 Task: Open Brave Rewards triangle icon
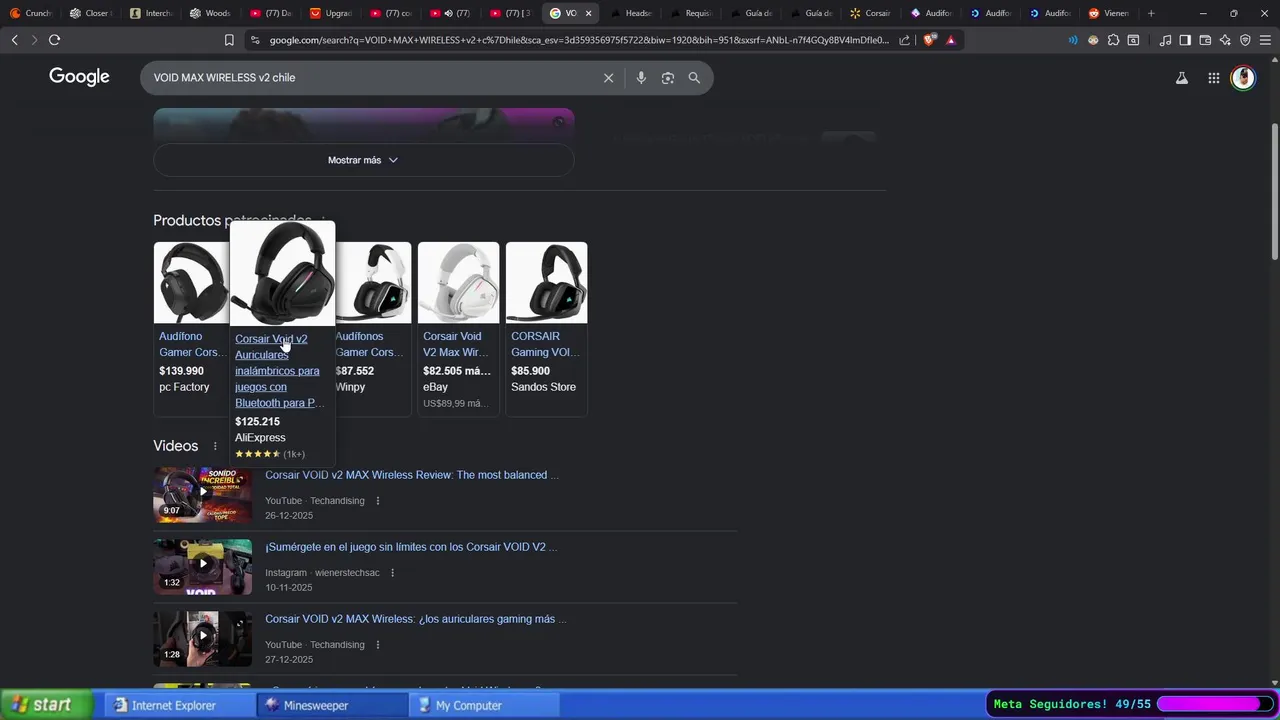tap(951, 40)
